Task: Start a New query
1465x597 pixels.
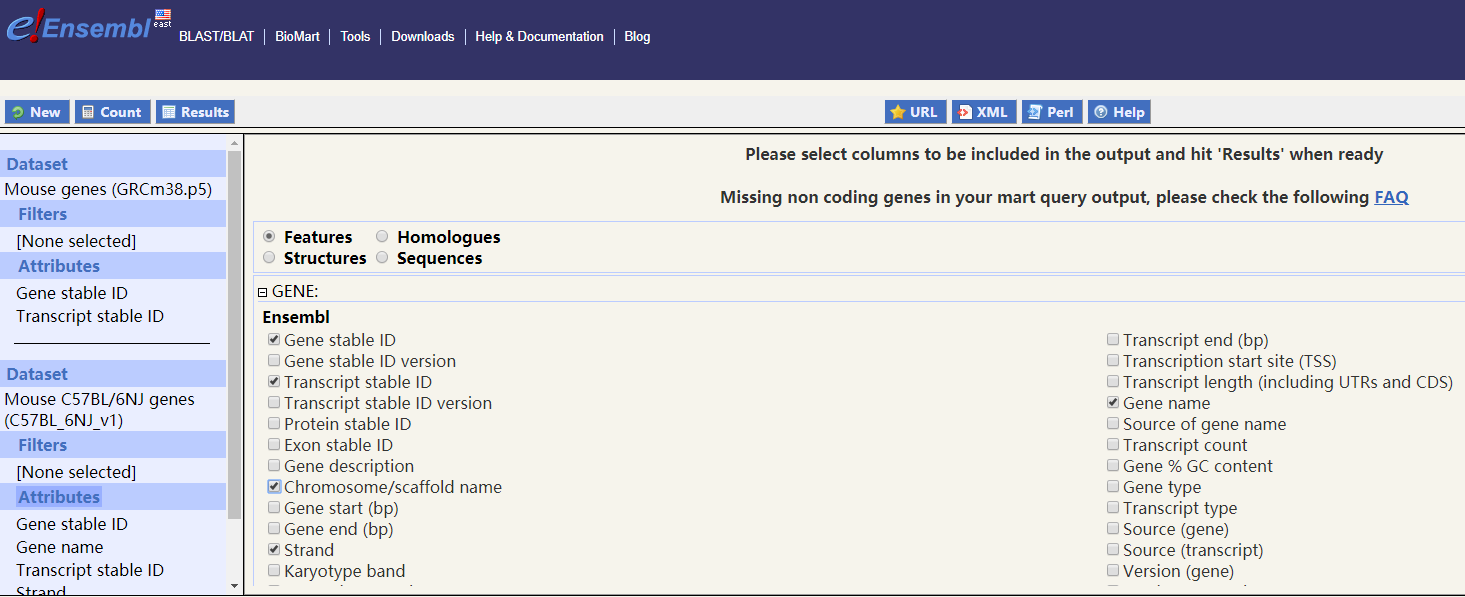Action: click(36, 112)
